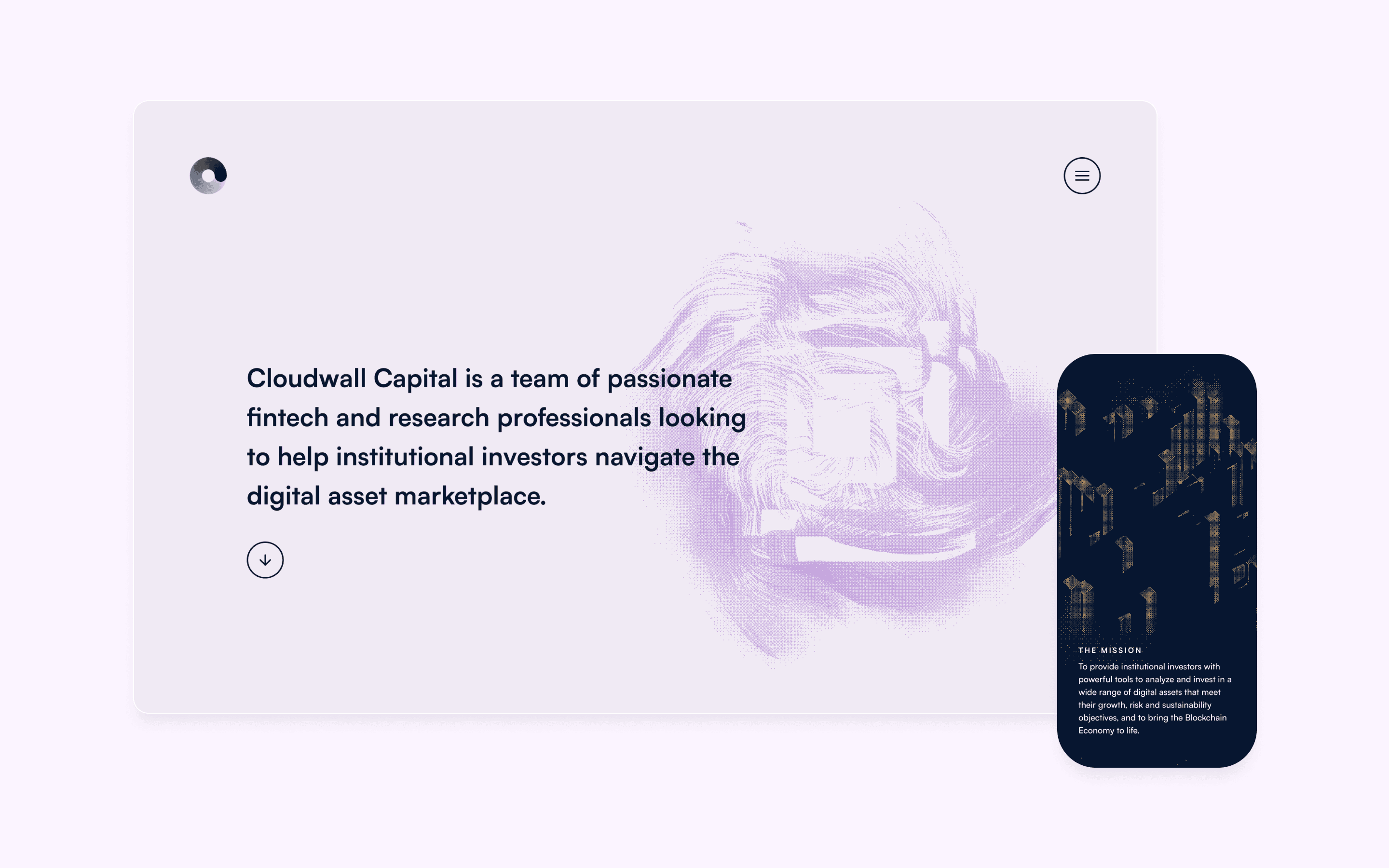Open the hamburger menu icon
The width and height of the screenshot is (1389, 868).
point(1081,176)
